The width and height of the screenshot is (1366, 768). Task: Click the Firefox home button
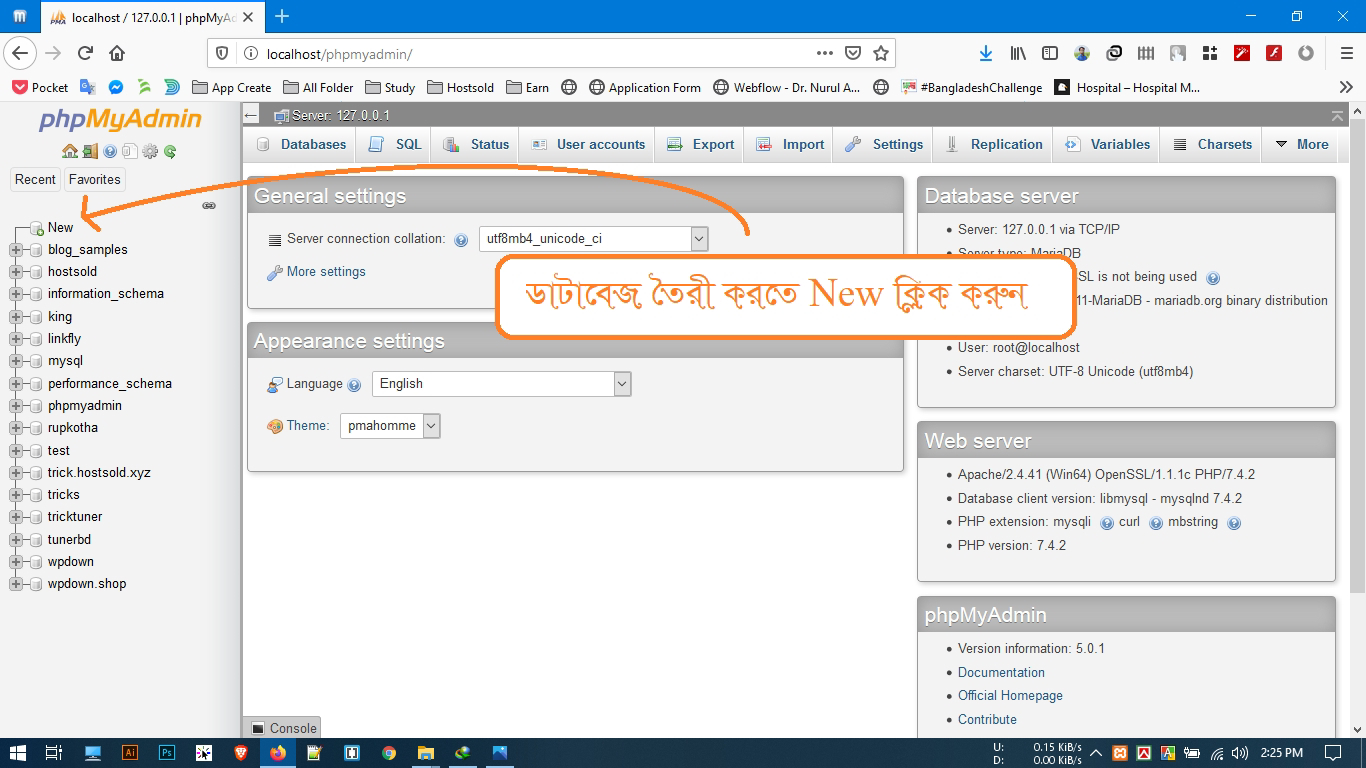117,53
